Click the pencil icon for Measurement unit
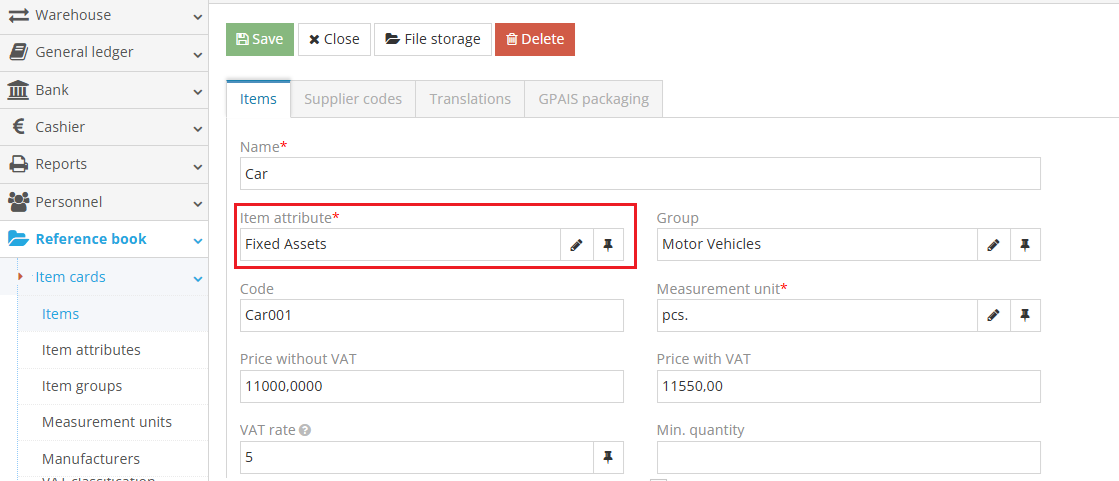The height and width of the screenshot is (481, 1119). (x=993, y=315)
